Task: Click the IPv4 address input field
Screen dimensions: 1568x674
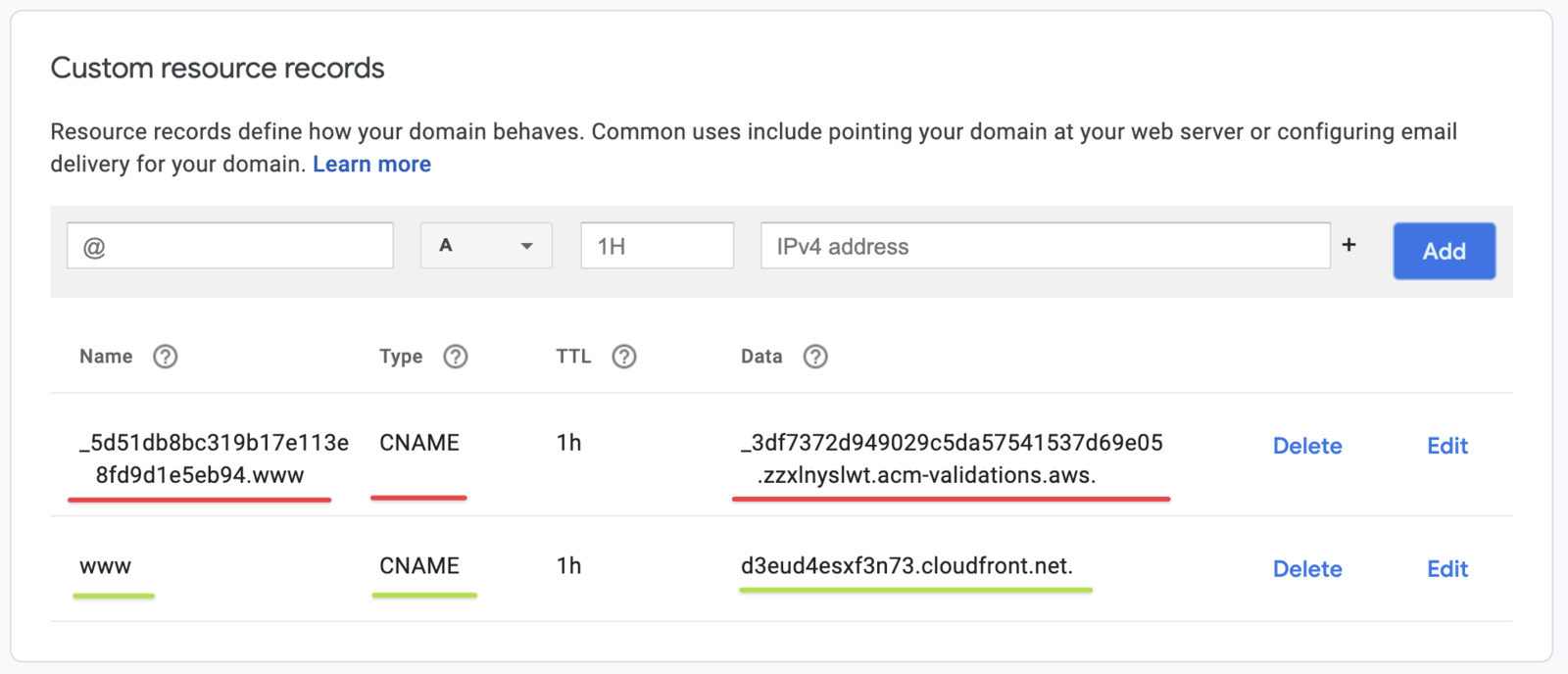Action: [x=1045, y=246]
